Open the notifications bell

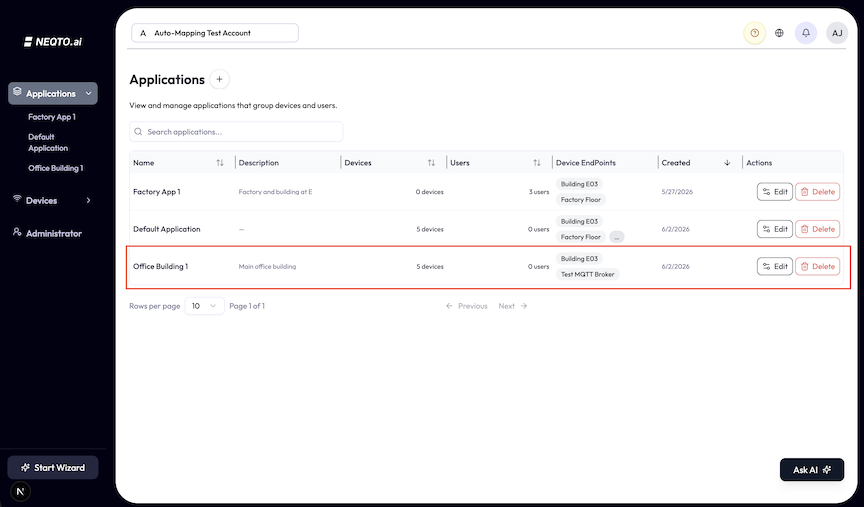806,33
